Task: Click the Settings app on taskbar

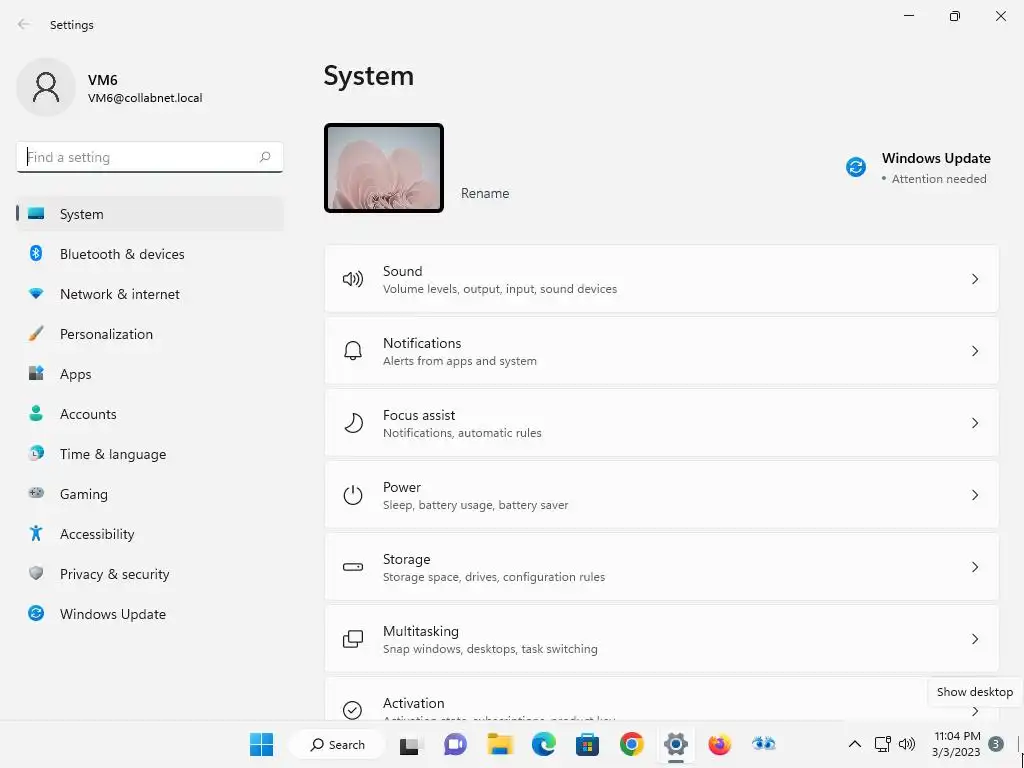Action: (676, 744)
